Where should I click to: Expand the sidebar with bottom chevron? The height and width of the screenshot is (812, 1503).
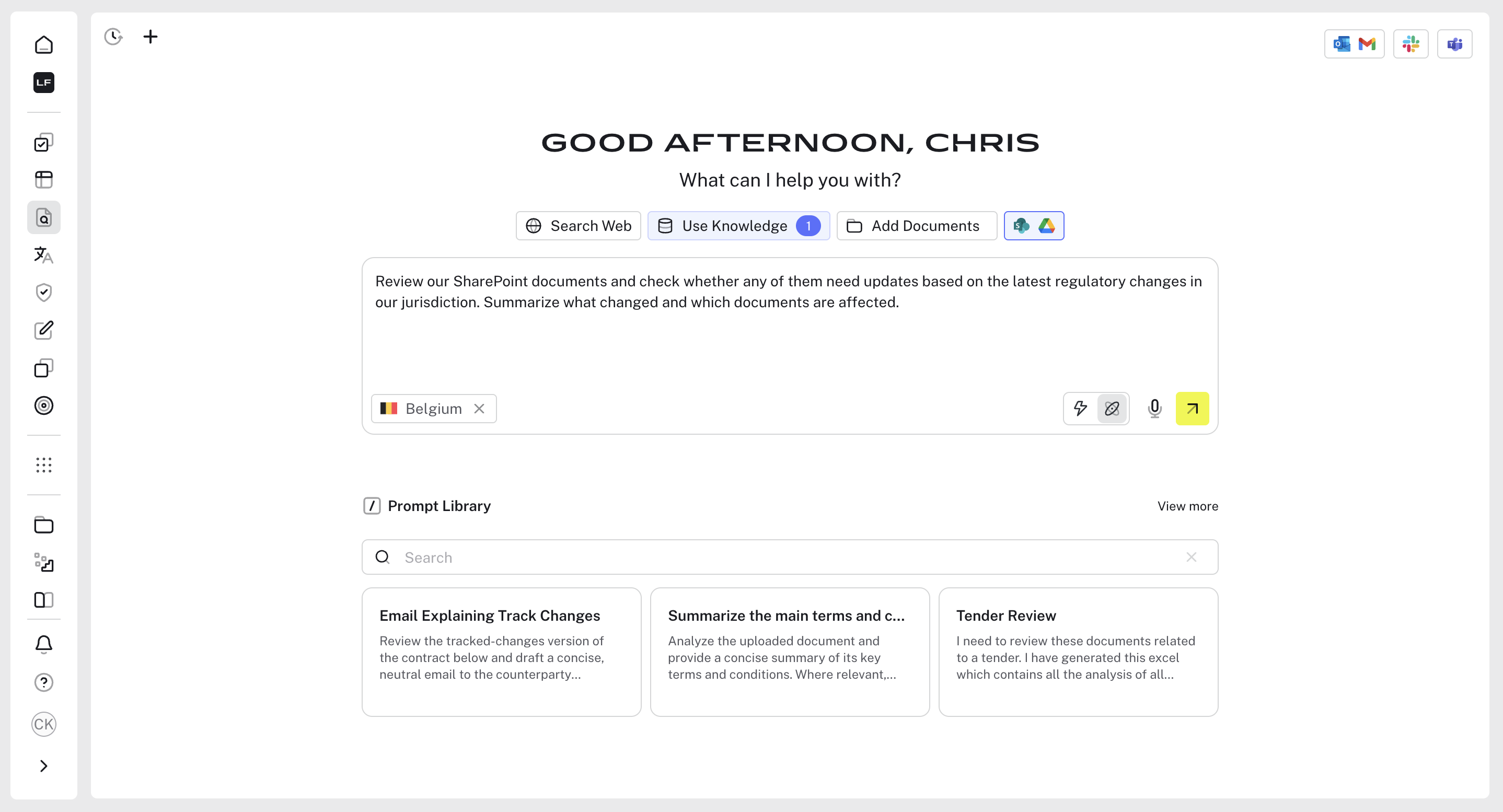pos(44,766)
